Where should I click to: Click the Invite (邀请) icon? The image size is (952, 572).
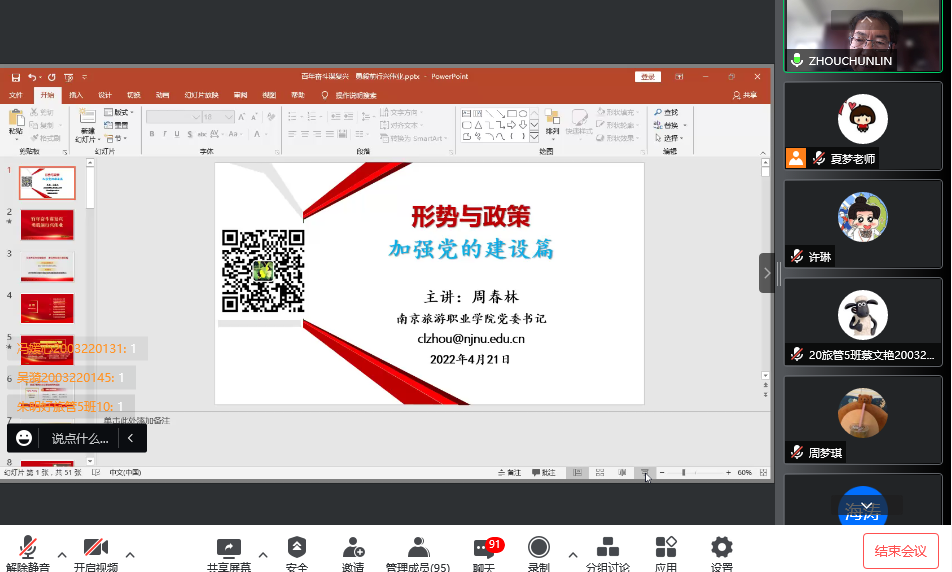[x=353, y=547]
